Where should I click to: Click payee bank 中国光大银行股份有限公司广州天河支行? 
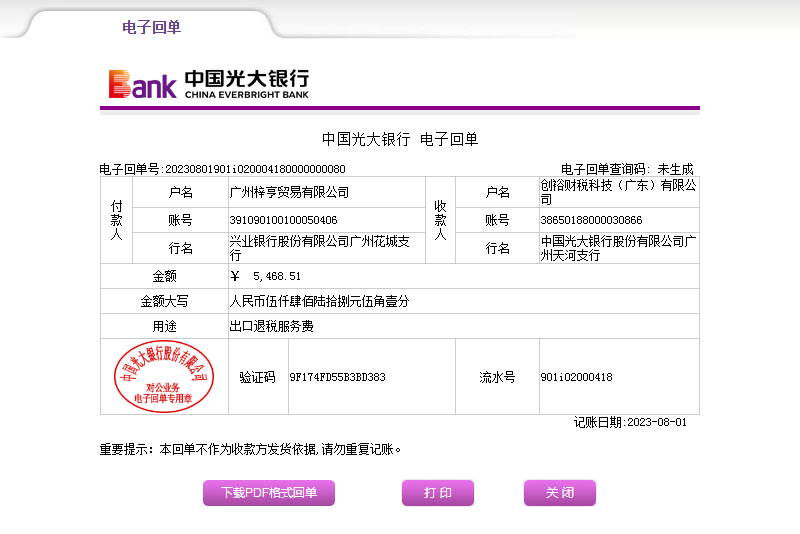pyautogui.click(x=618, y=248)
